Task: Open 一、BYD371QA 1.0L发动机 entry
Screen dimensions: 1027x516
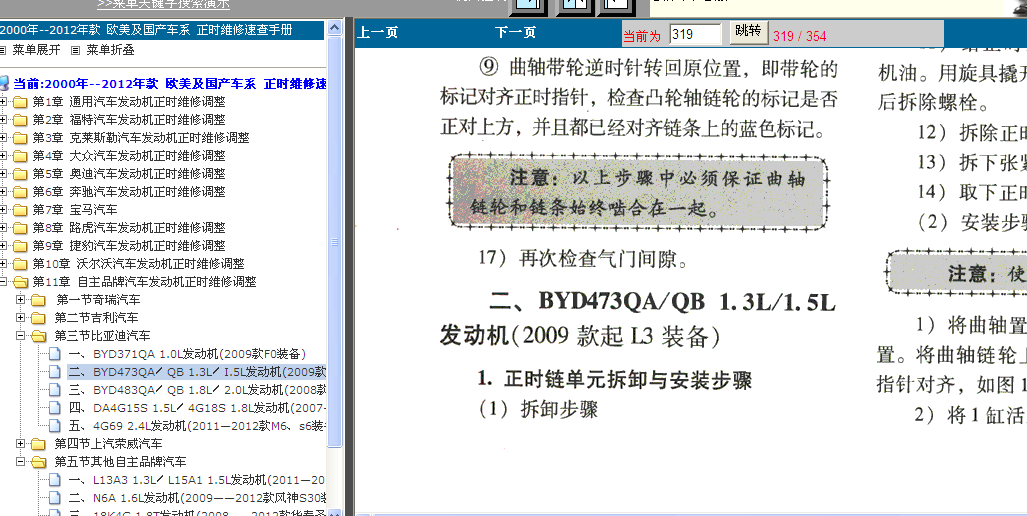Action: pyautogui.click(x=187, y=354)
